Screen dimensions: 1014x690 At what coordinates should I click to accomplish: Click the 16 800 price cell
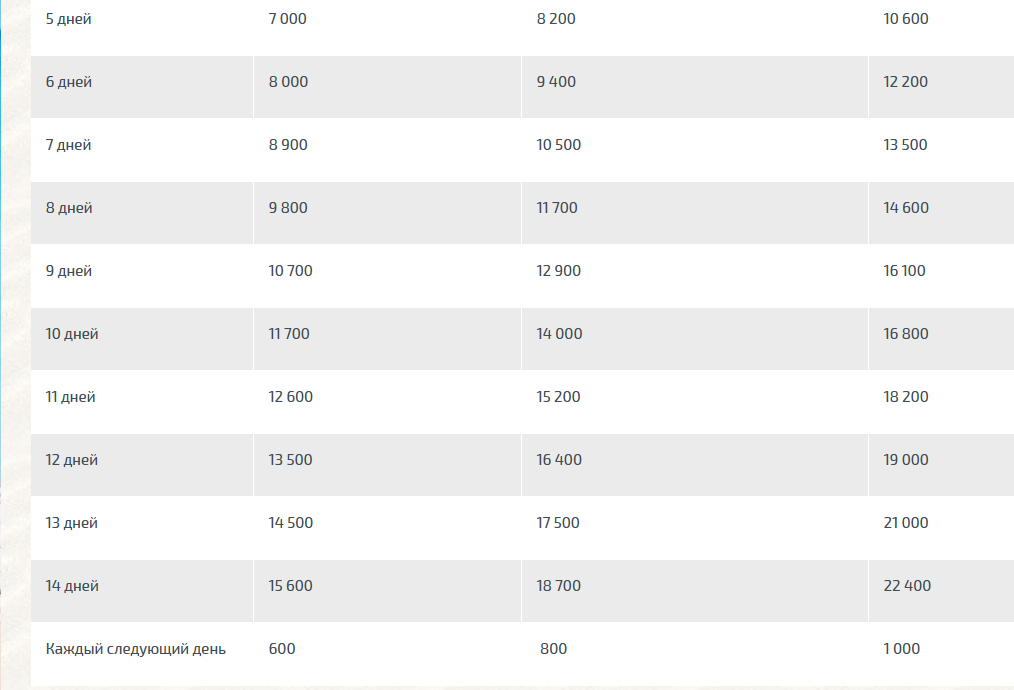point(906,334)
